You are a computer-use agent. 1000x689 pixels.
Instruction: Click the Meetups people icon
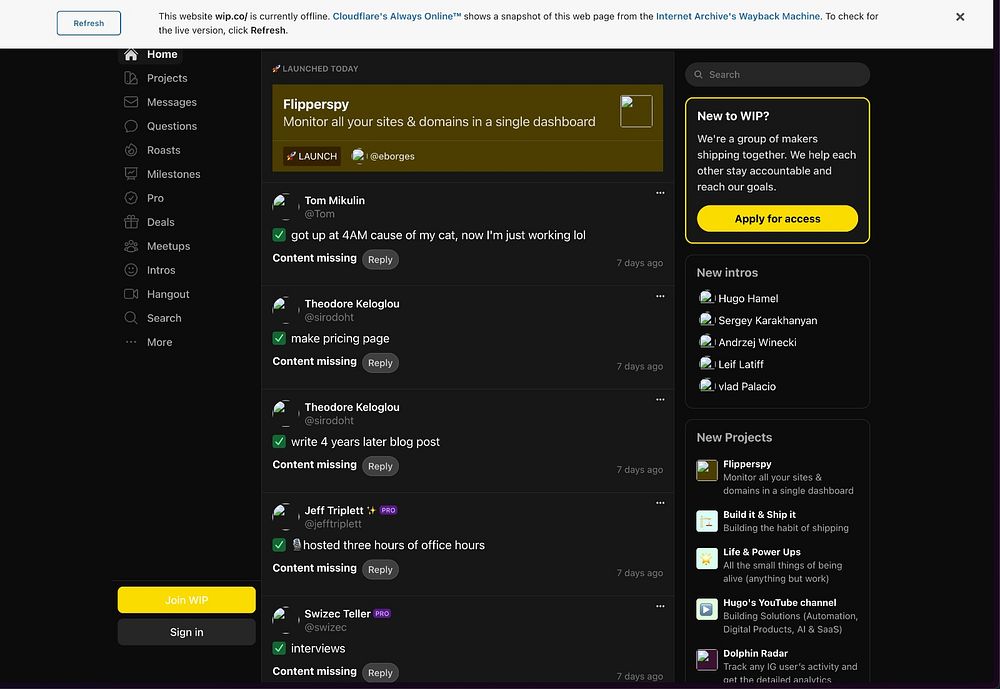coord(131,246)
